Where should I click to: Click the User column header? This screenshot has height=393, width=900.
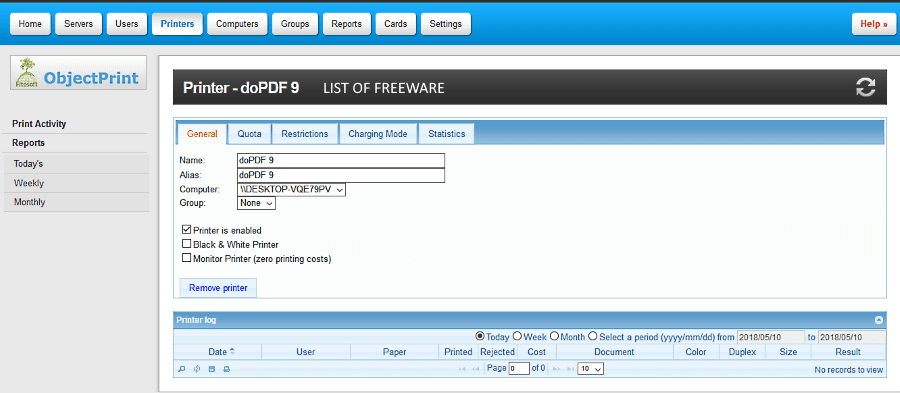(306, 352)
